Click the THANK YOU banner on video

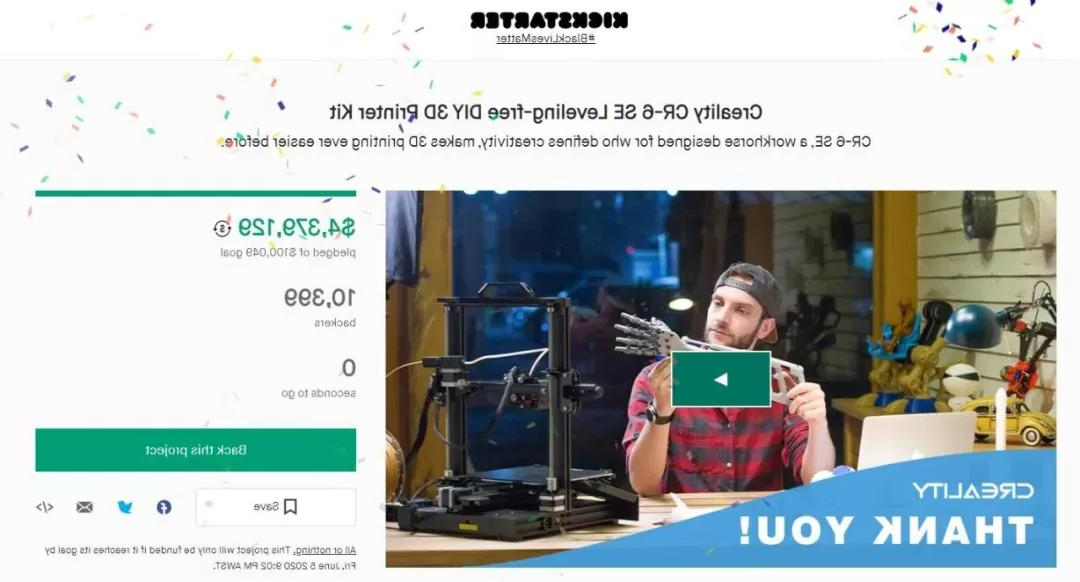pos(885,530)
